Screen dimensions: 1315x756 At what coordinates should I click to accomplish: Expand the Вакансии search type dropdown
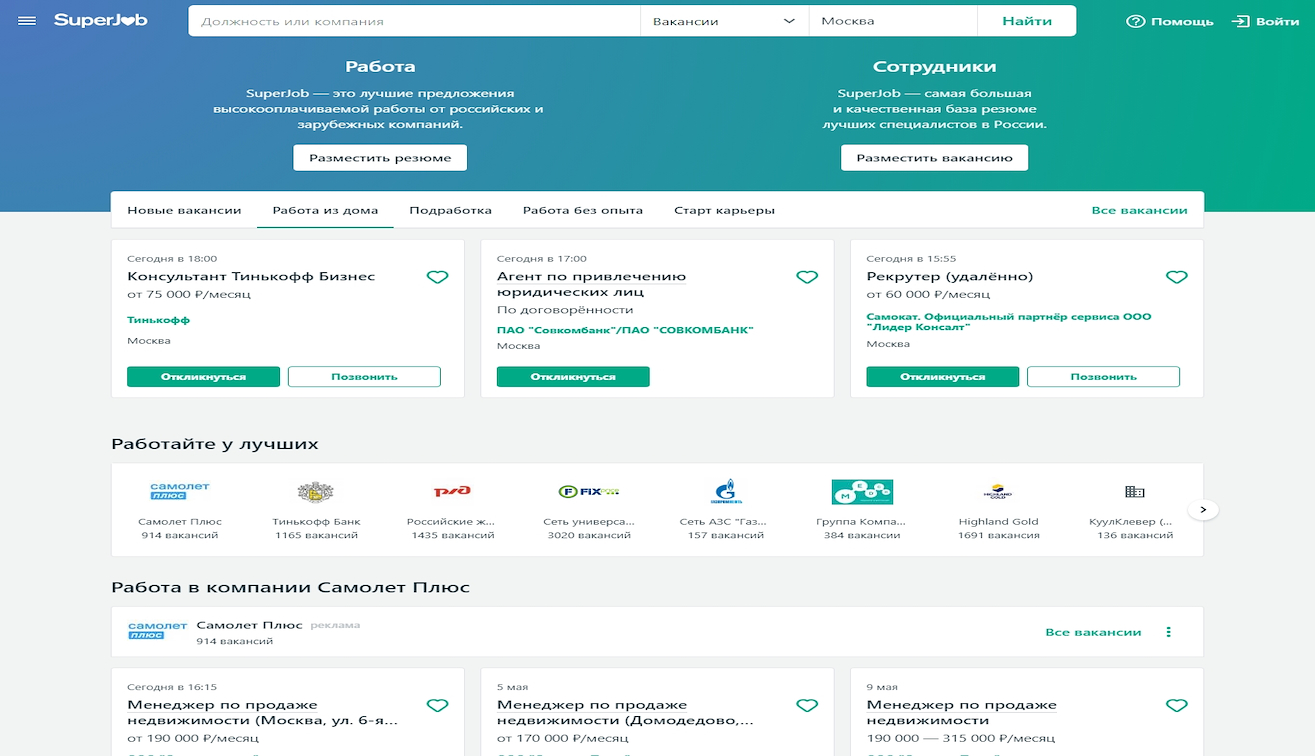click(724, 21)
